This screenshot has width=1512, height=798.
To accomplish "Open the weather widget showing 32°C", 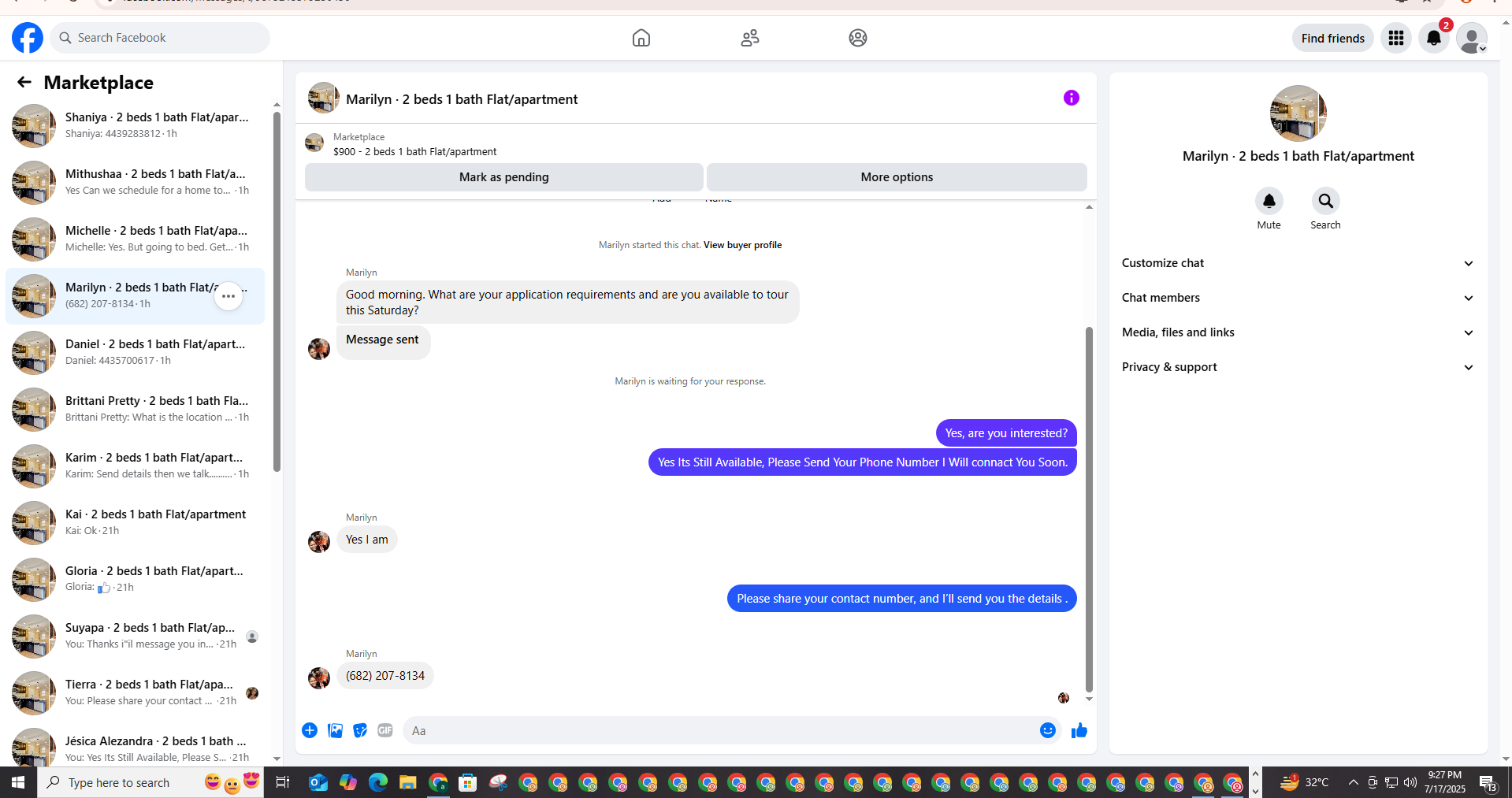I will tap(1304, 782).
